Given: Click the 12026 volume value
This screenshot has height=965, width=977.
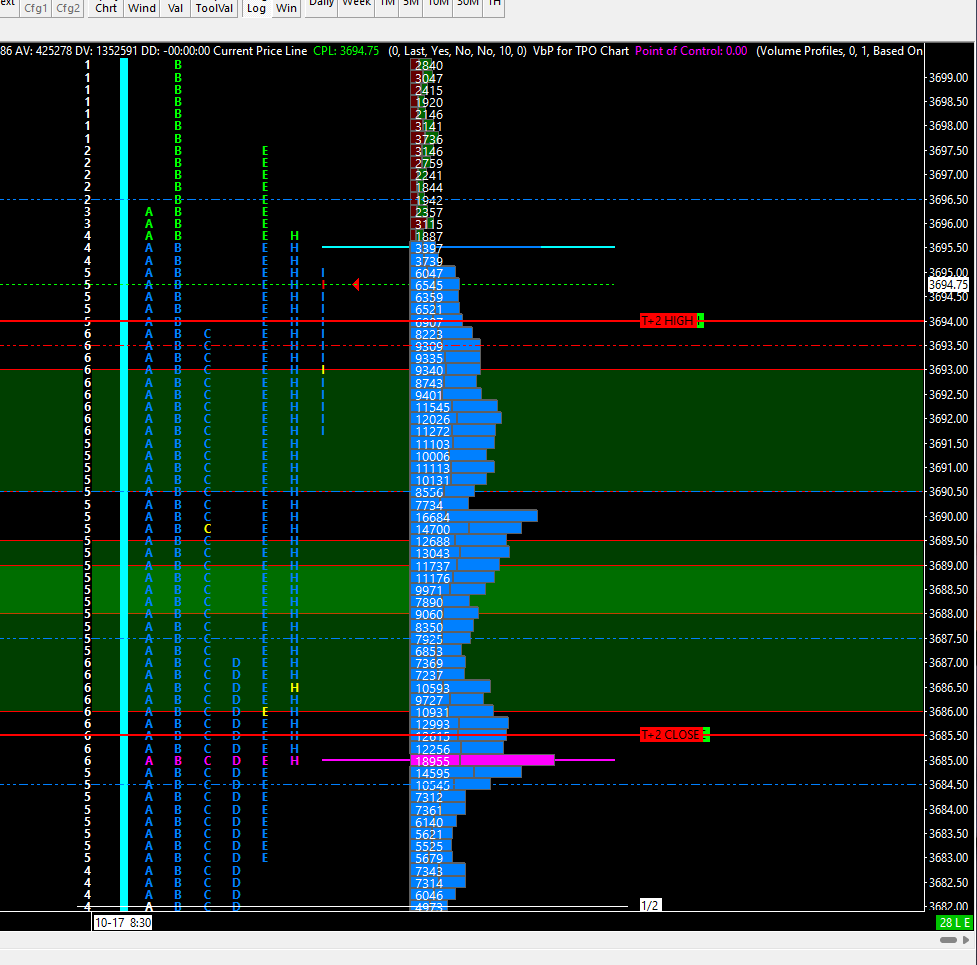Looking at the screenshot, I should click(432, 420).
